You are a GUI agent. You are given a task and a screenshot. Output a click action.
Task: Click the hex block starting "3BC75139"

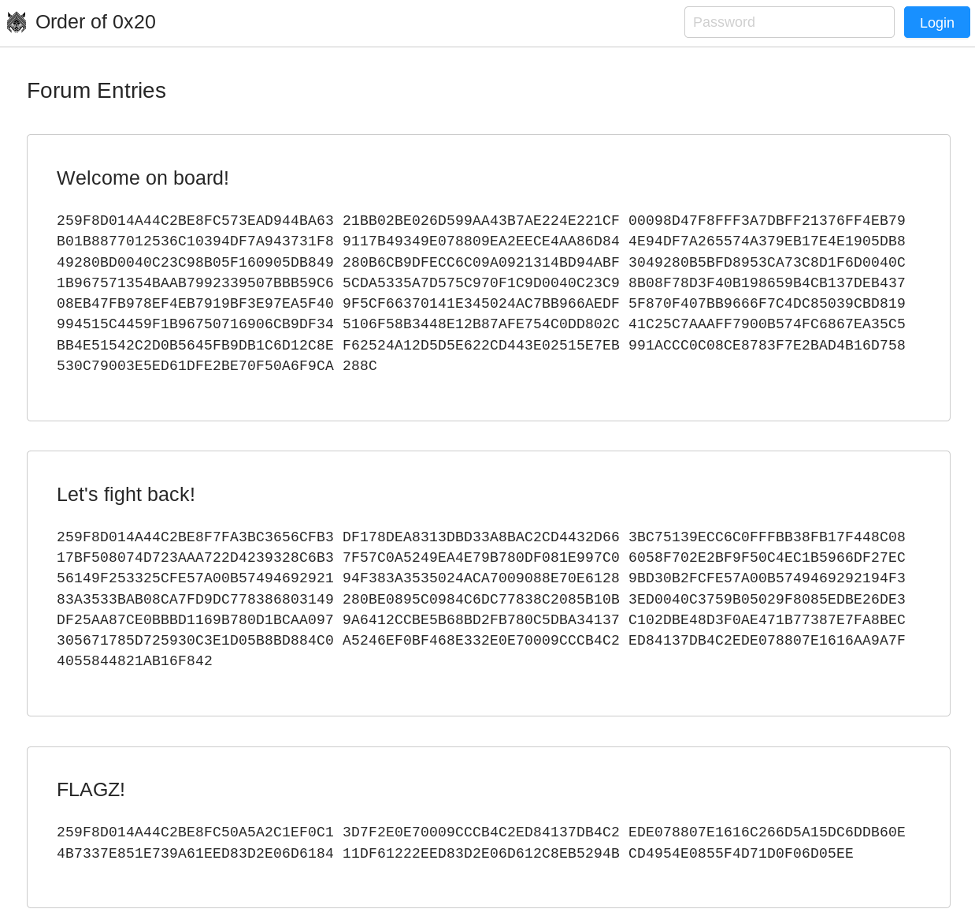(766, 538)
